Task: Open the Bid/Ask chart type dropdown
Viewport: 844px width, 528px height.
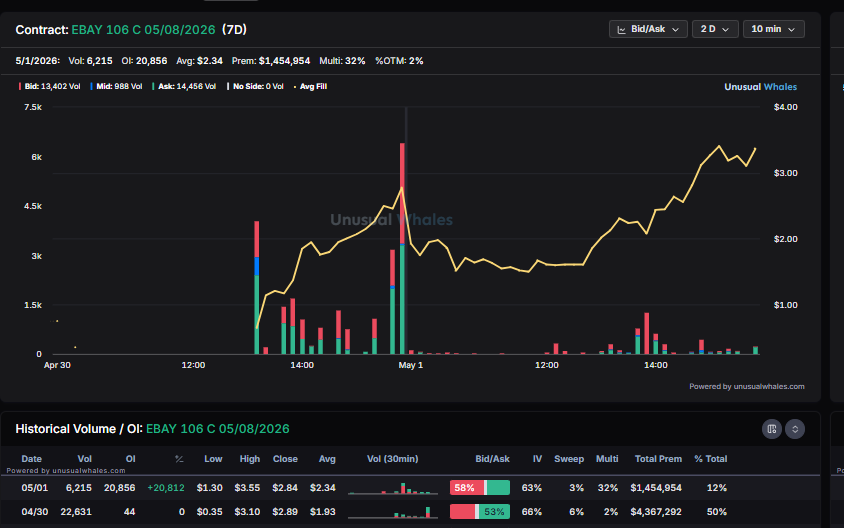Action: click(x=648, y=29)
